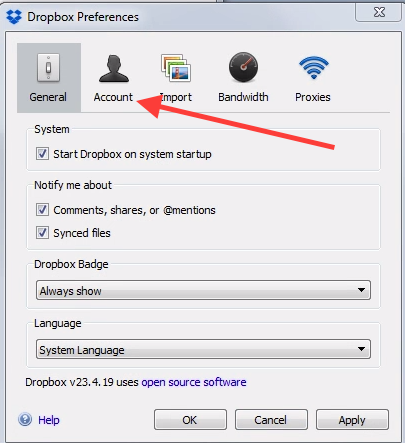Screen dimensions: 405x443
Task: Open the Help text link
Action: [49, 420]
